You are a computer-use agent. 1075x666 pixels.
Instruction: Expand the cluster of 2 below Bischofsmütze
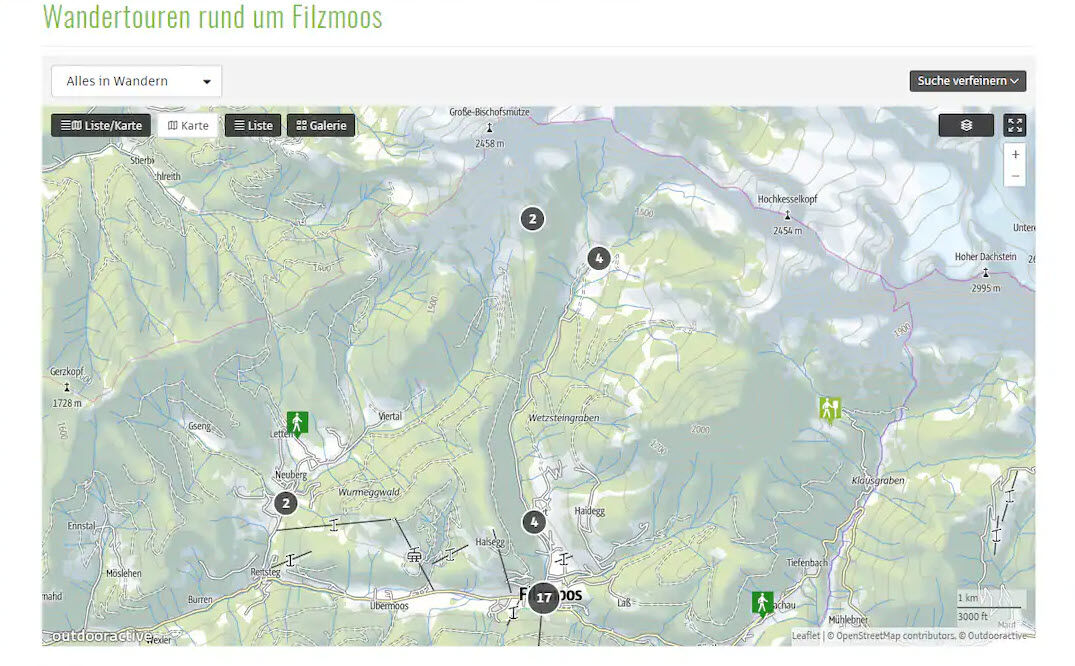pyautogui.click(x=533, y=218)
